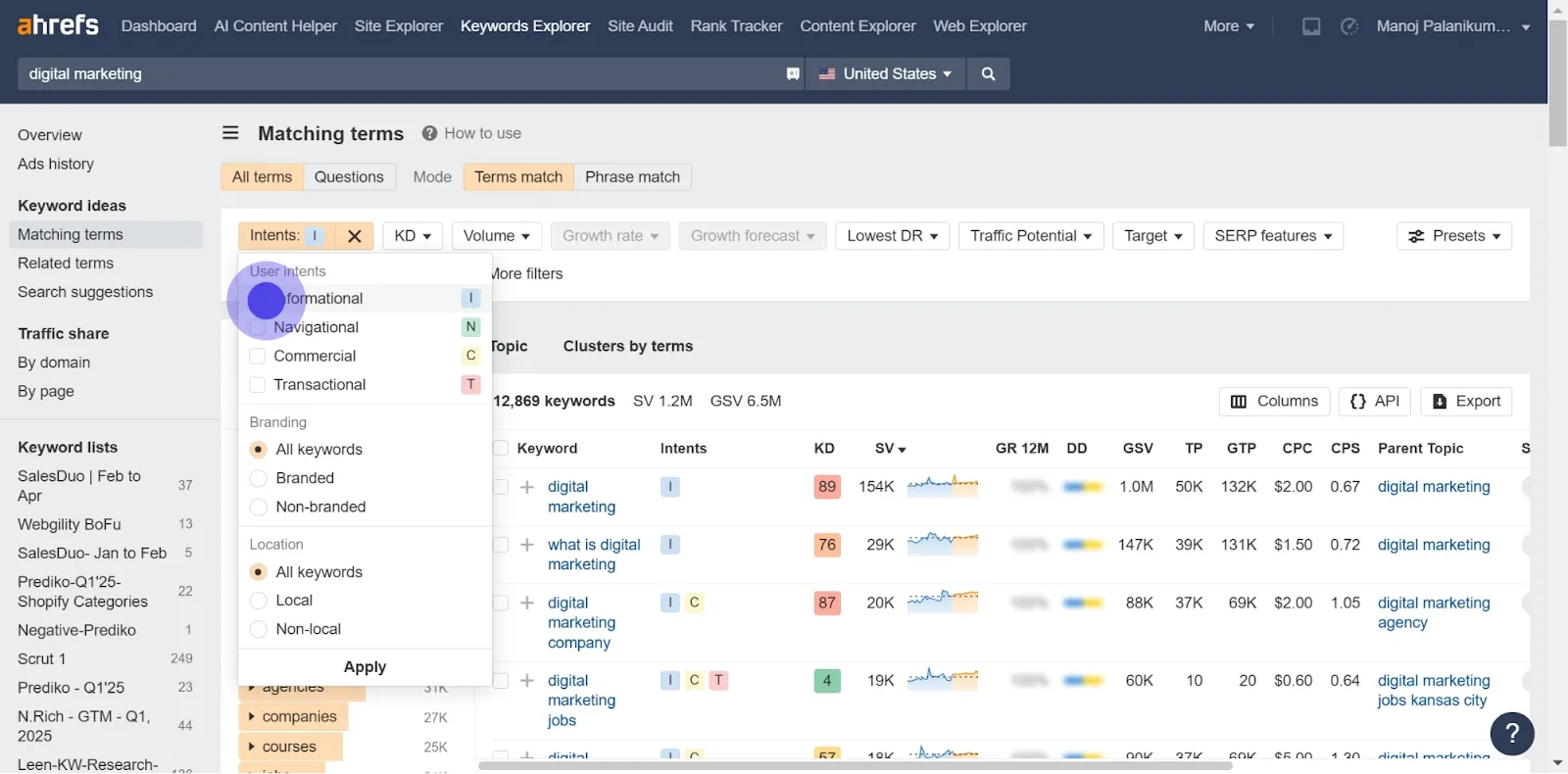Select Local under Location

pyautogui.click(x=259, y=601)
